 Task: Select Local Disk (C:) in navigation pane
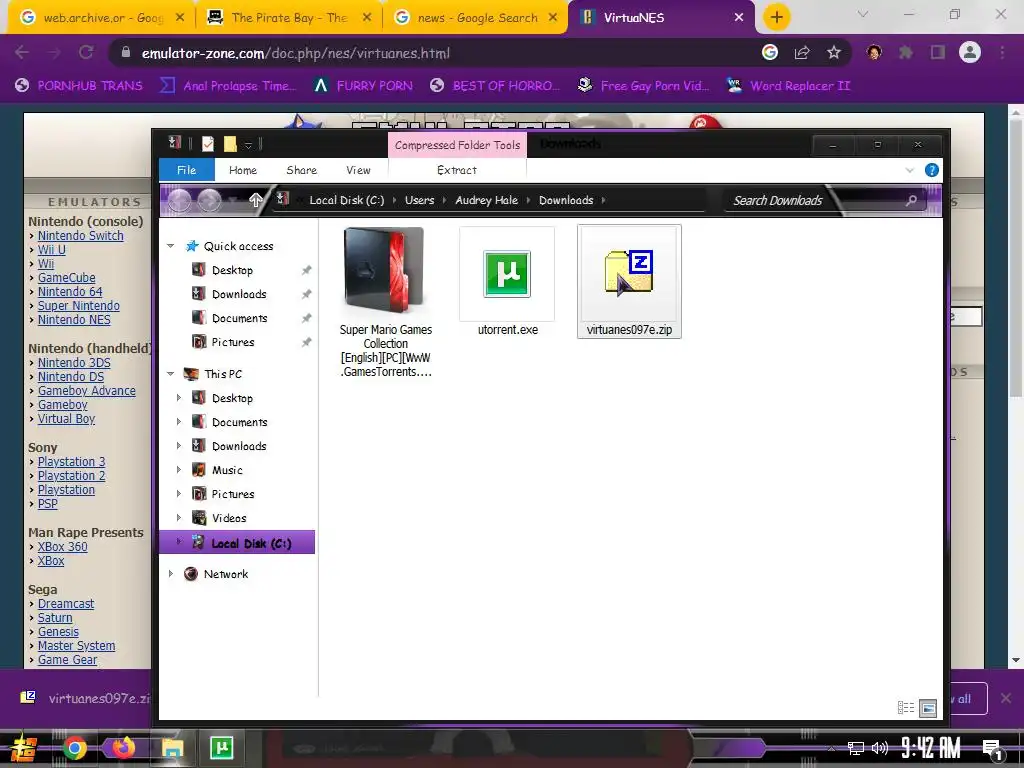tap(237, 543)
